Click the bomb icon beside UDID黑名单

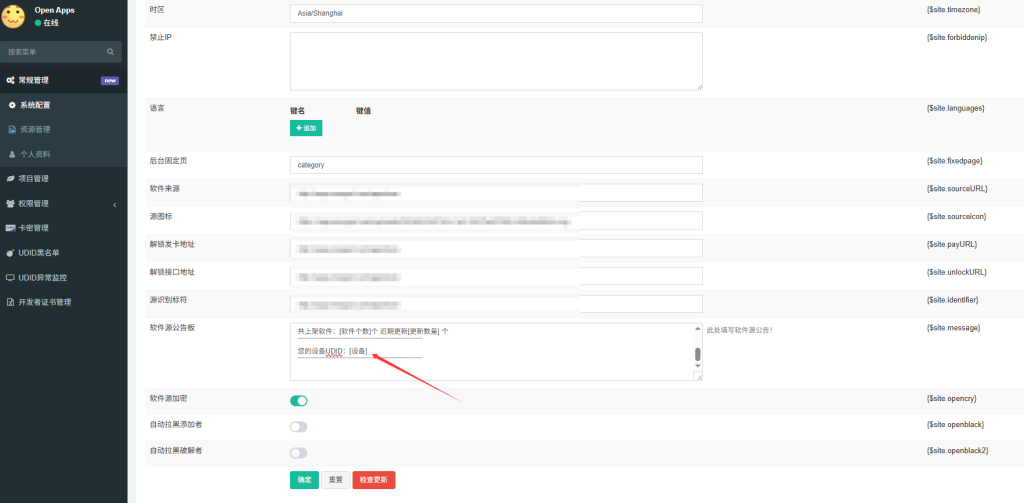click(x=10, y=253)
